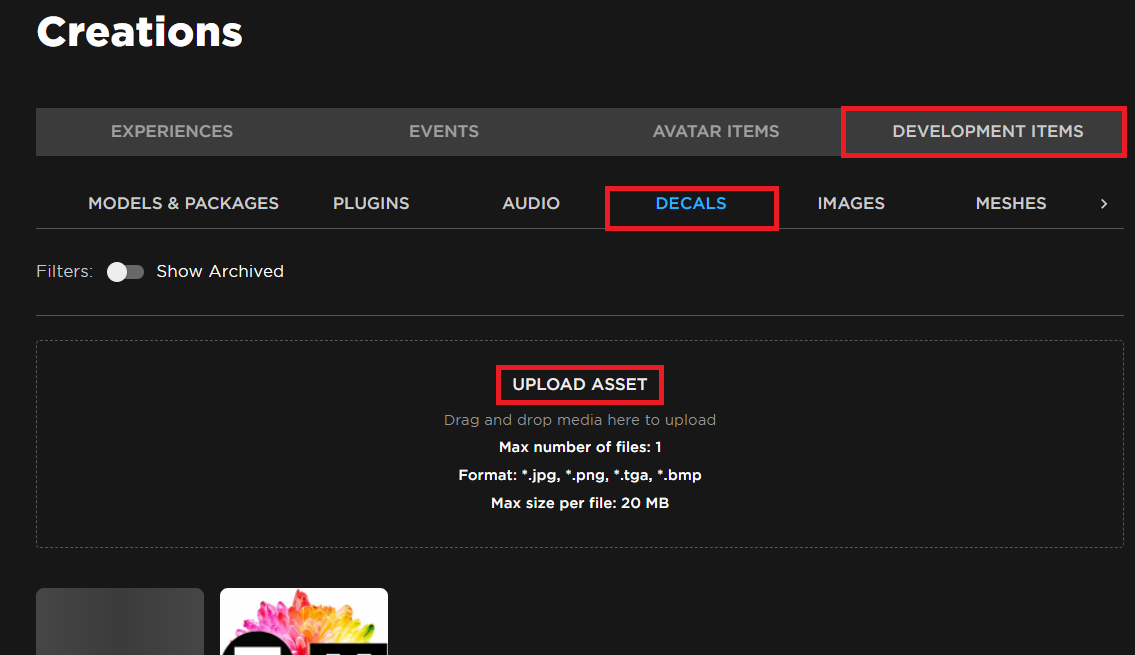Open the Plugins subtab
The width and height of the screenshot is (1135, 655).
coord(371,203)
